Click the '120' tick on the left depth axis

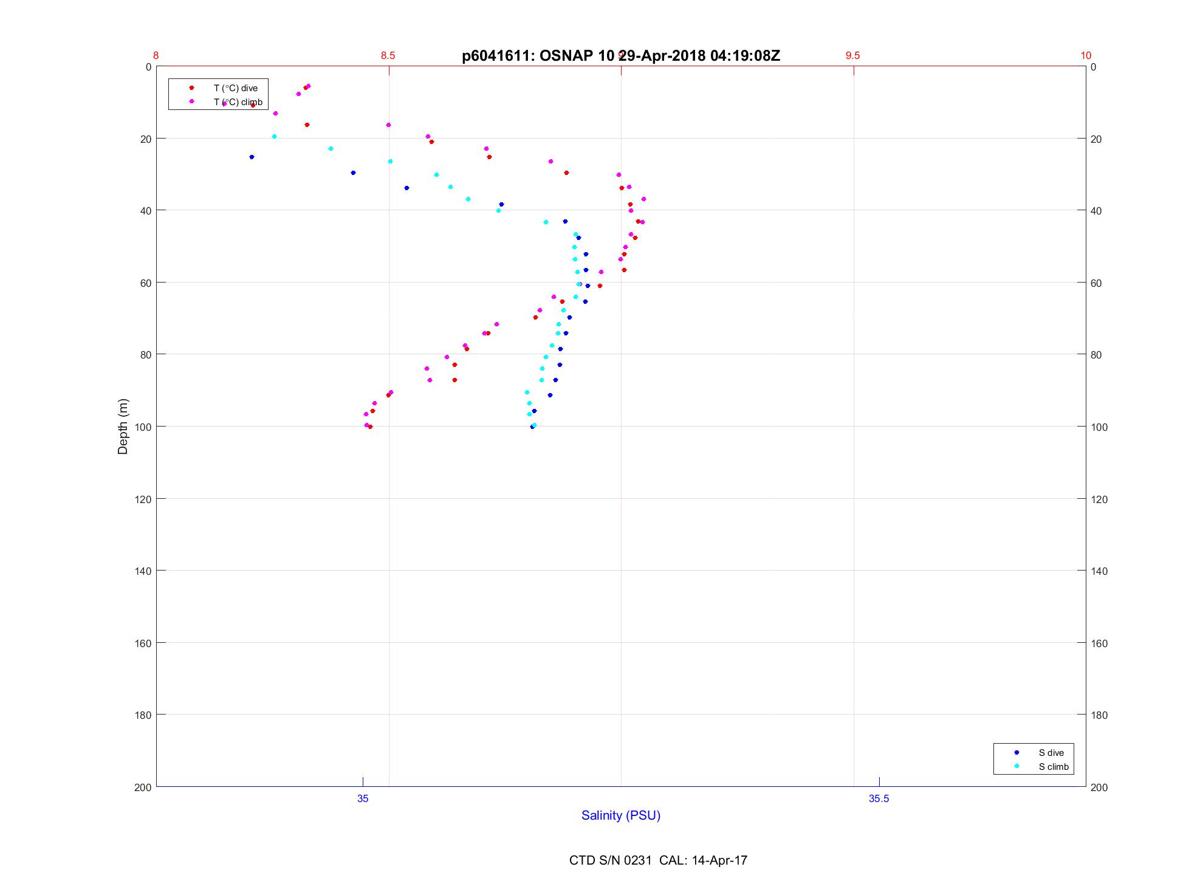142,499
